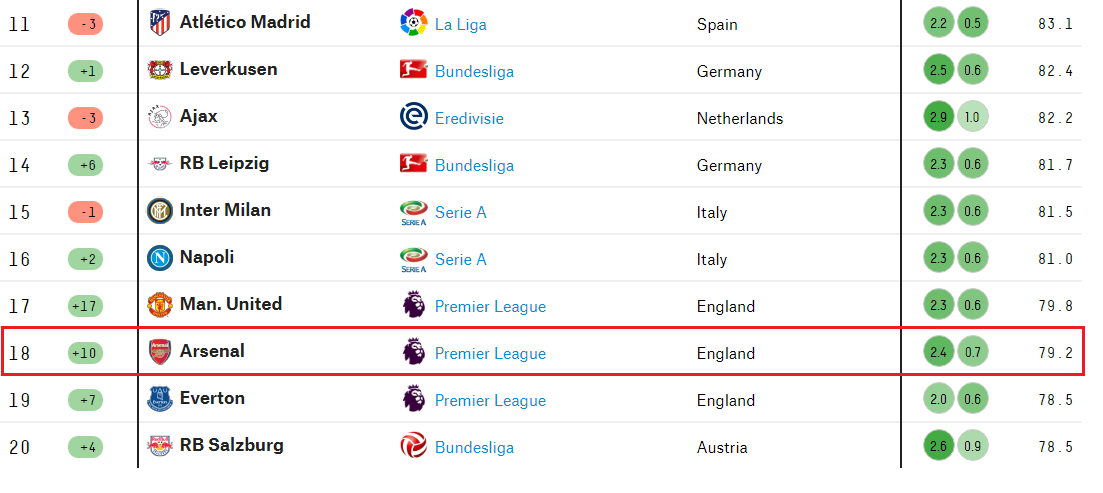This screenshot has width=1103, height=493.
Task: Select the RB Leipzig team name
Action: pyautogui.click(x=224, y=163)
